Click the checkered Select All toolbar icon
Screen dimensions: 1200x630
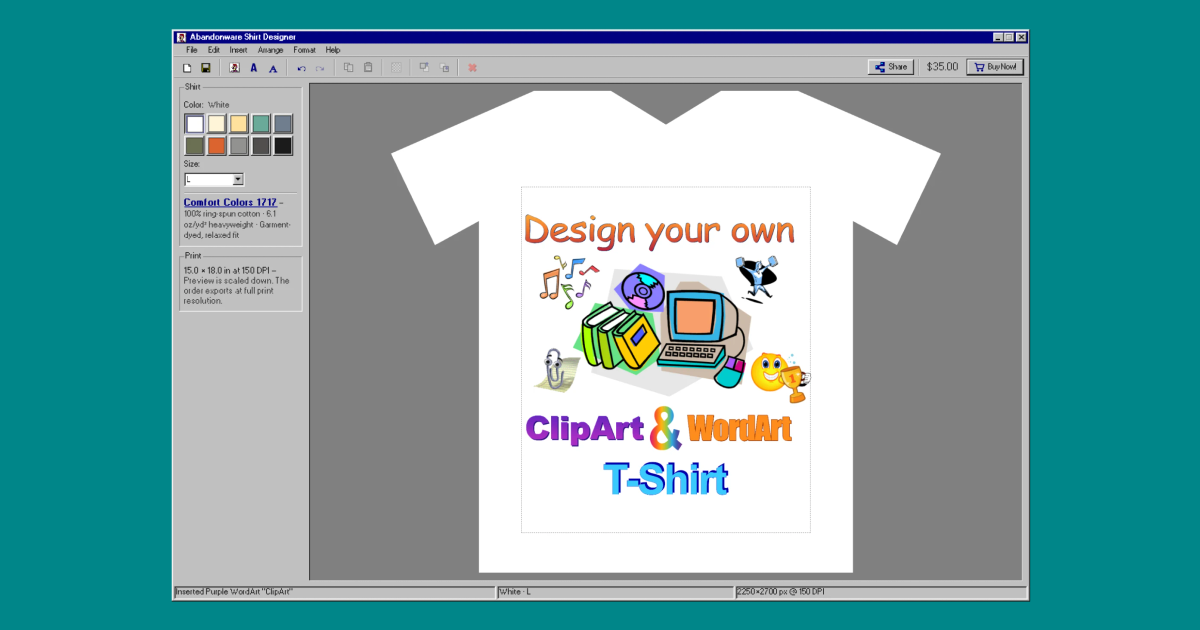coord(396,68)
